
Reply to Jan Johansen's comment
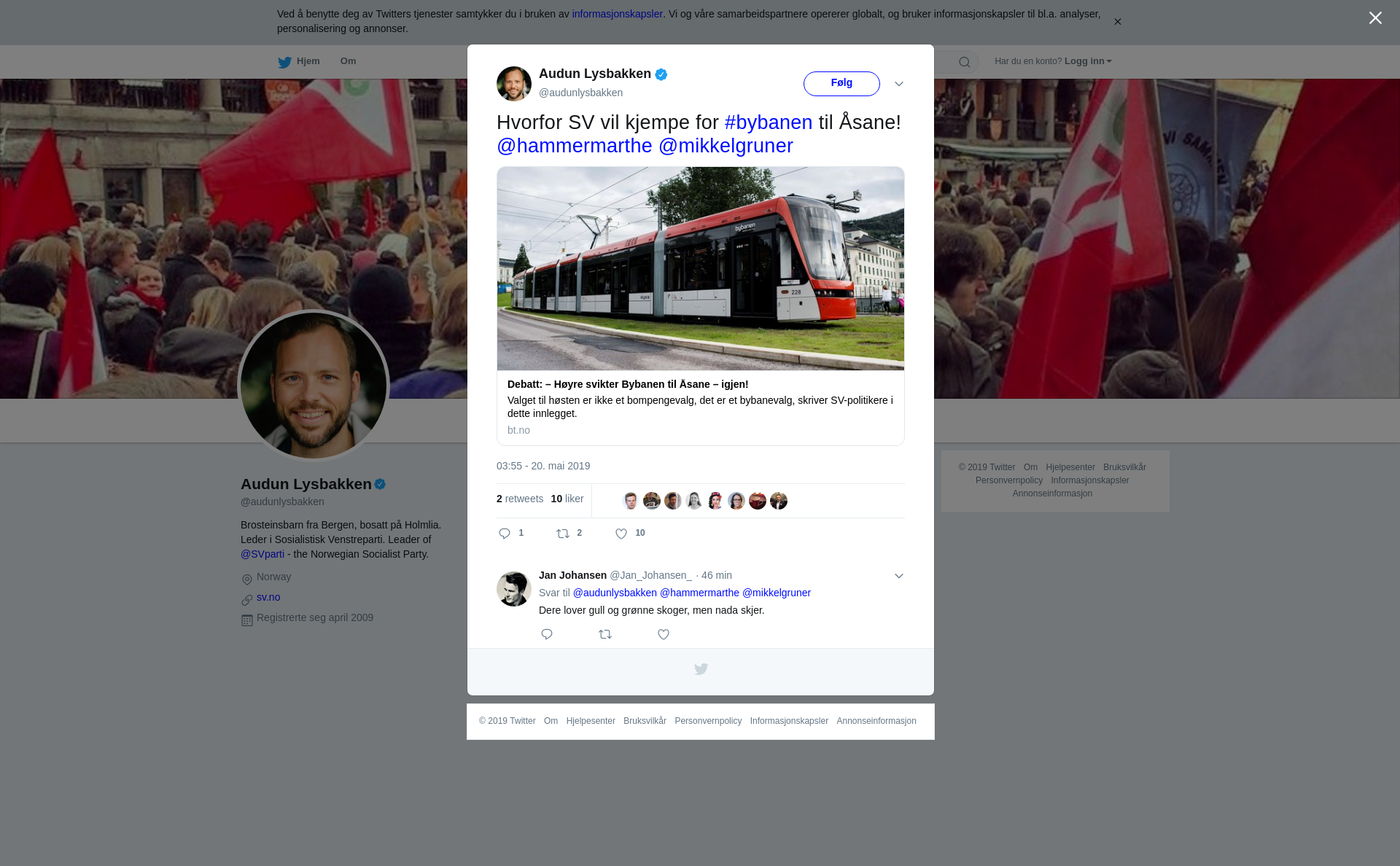coord(547,634)
